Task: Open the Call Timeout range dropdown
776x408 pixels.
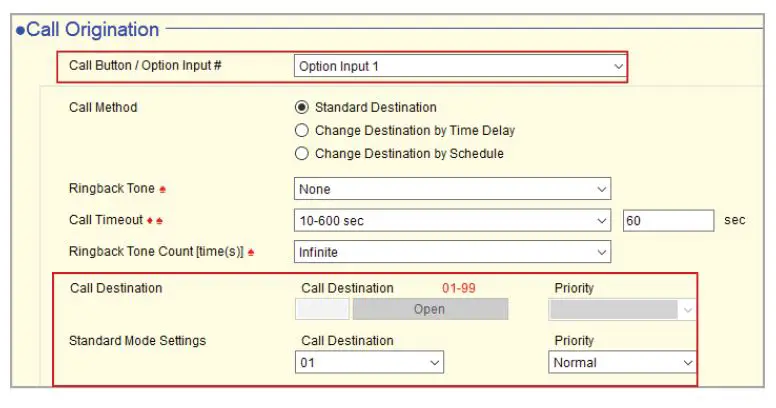Action: pos(452,220)
